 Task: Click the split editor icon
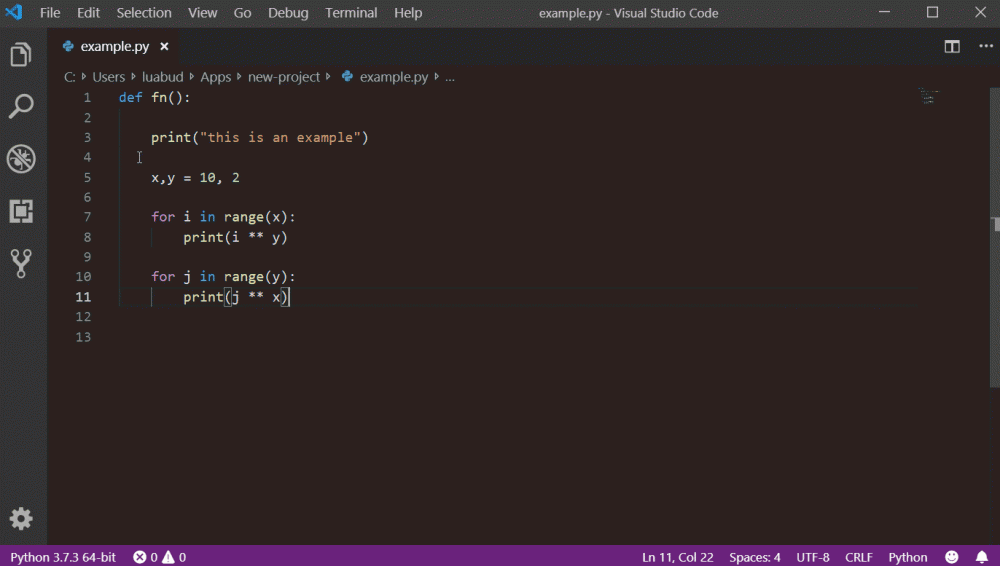[x=952, y=47]
